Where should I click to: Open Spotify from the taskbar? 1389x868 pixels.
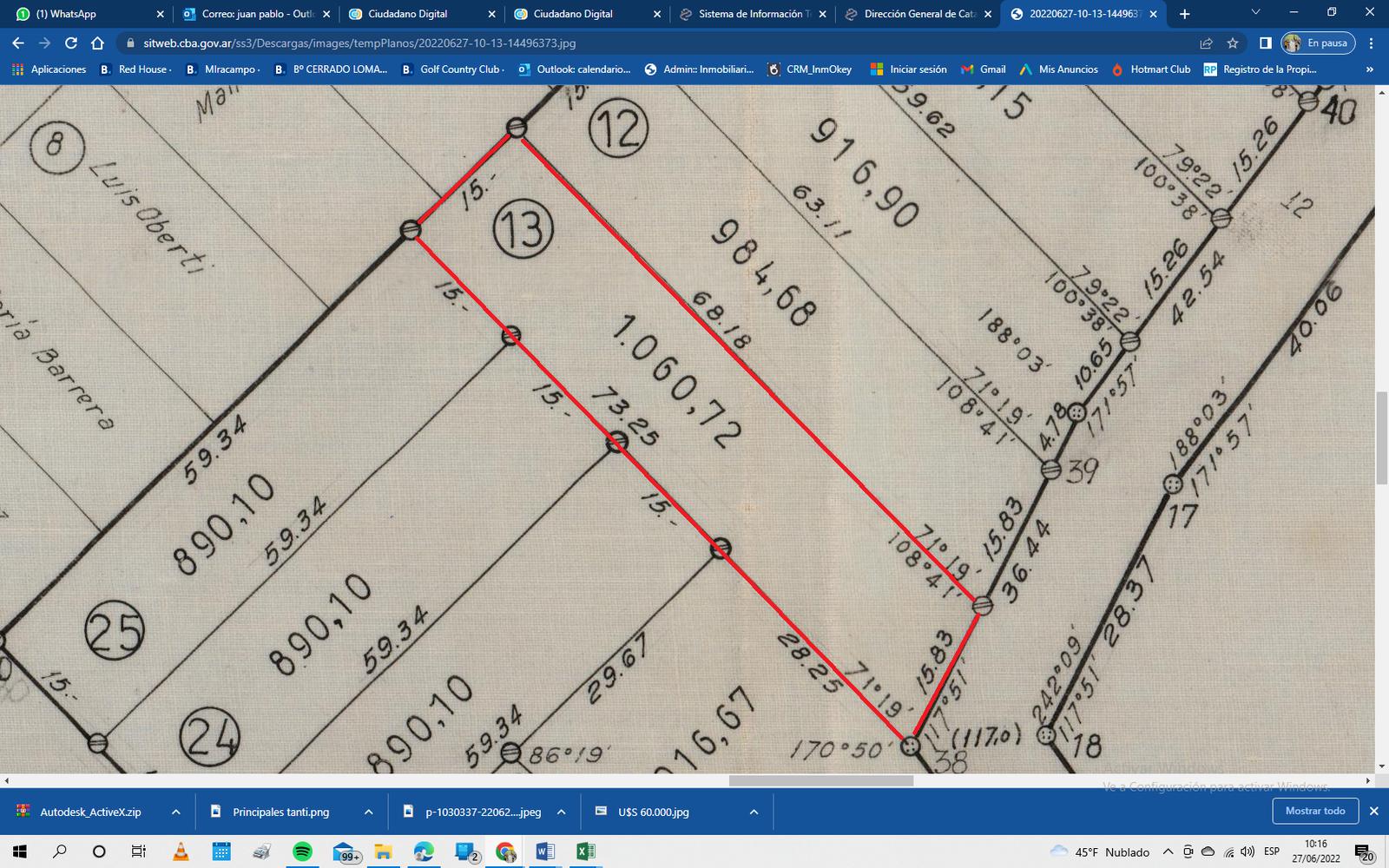click(302, 852)
